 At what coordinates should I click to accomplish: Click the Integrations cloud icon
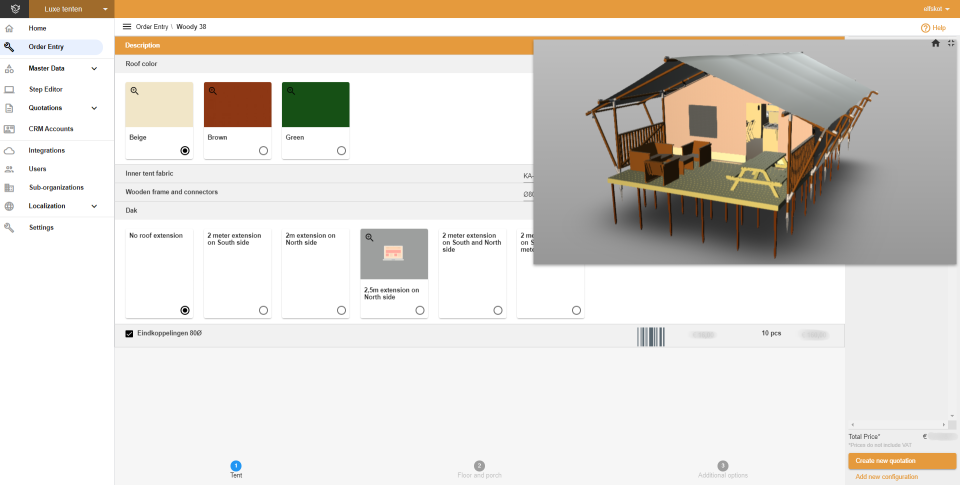9,151
